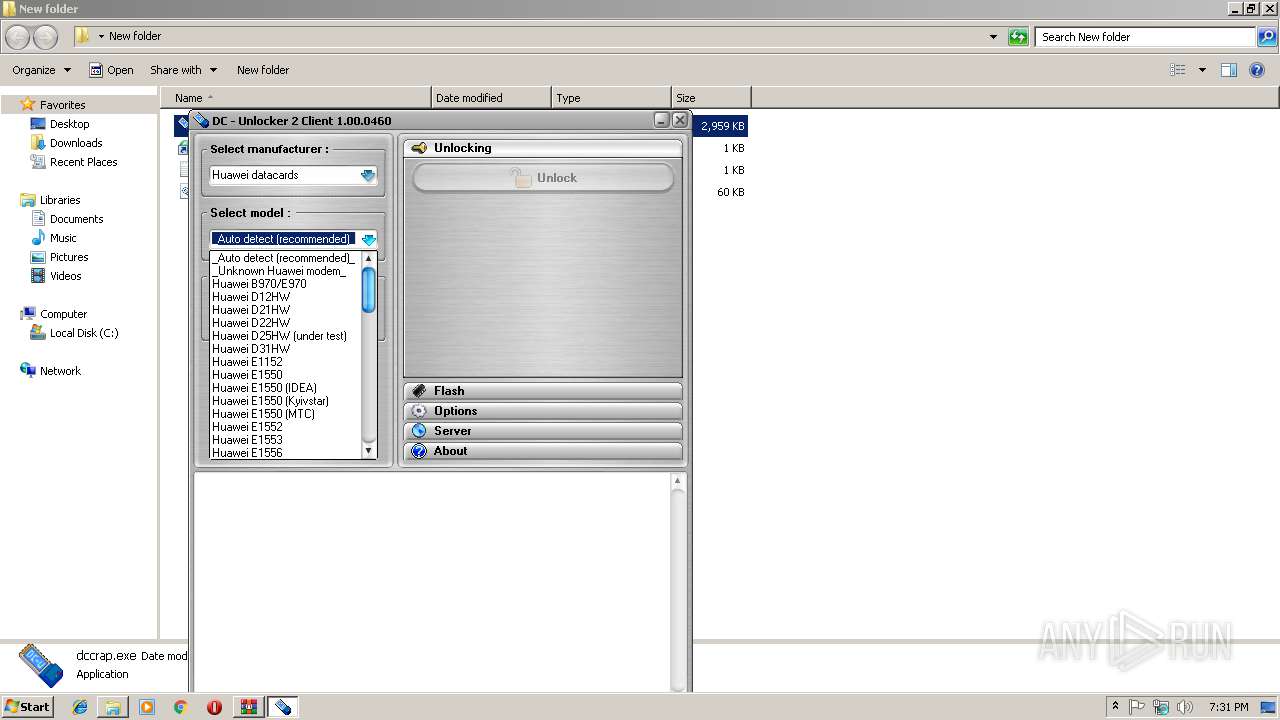Image resolution: width=1280 pixels, height=720 pixels.
Task: Expand the Select manufacturer dropdown
Action: coord(368,175)
